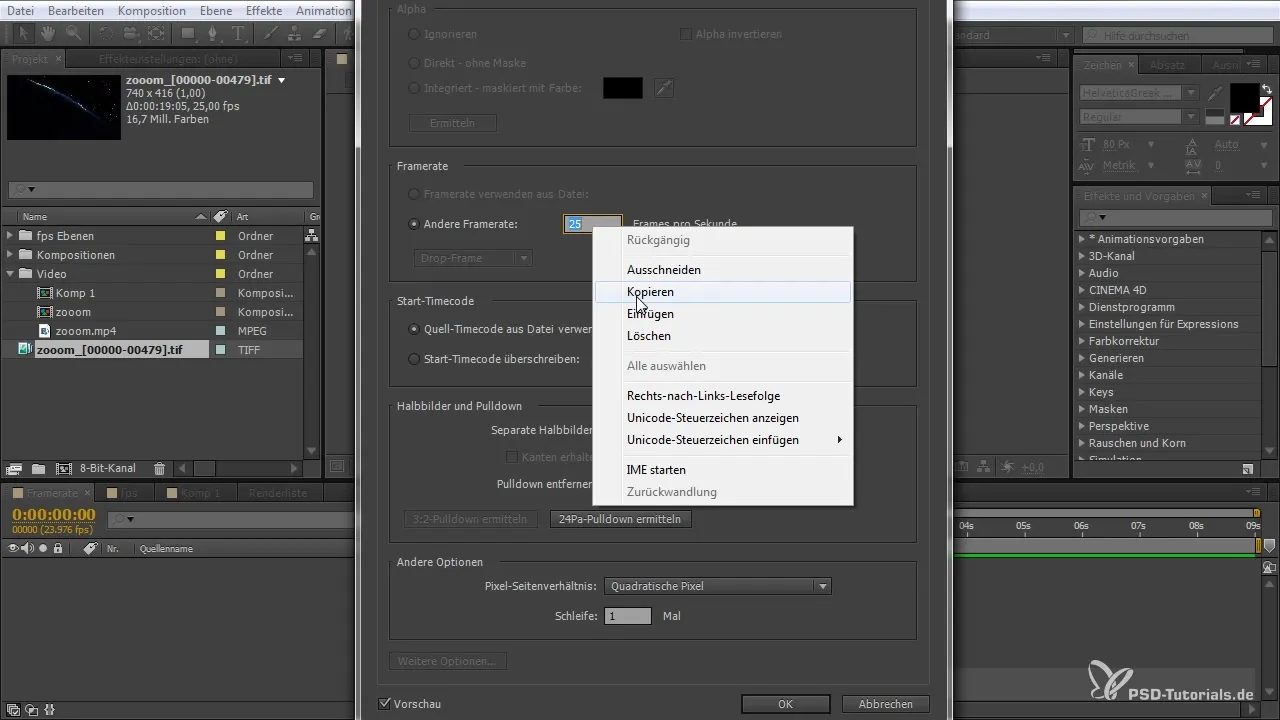Toggle transfer modes icon at timeline bottom
Screen dimensions: 1280x720
point(29,709)
